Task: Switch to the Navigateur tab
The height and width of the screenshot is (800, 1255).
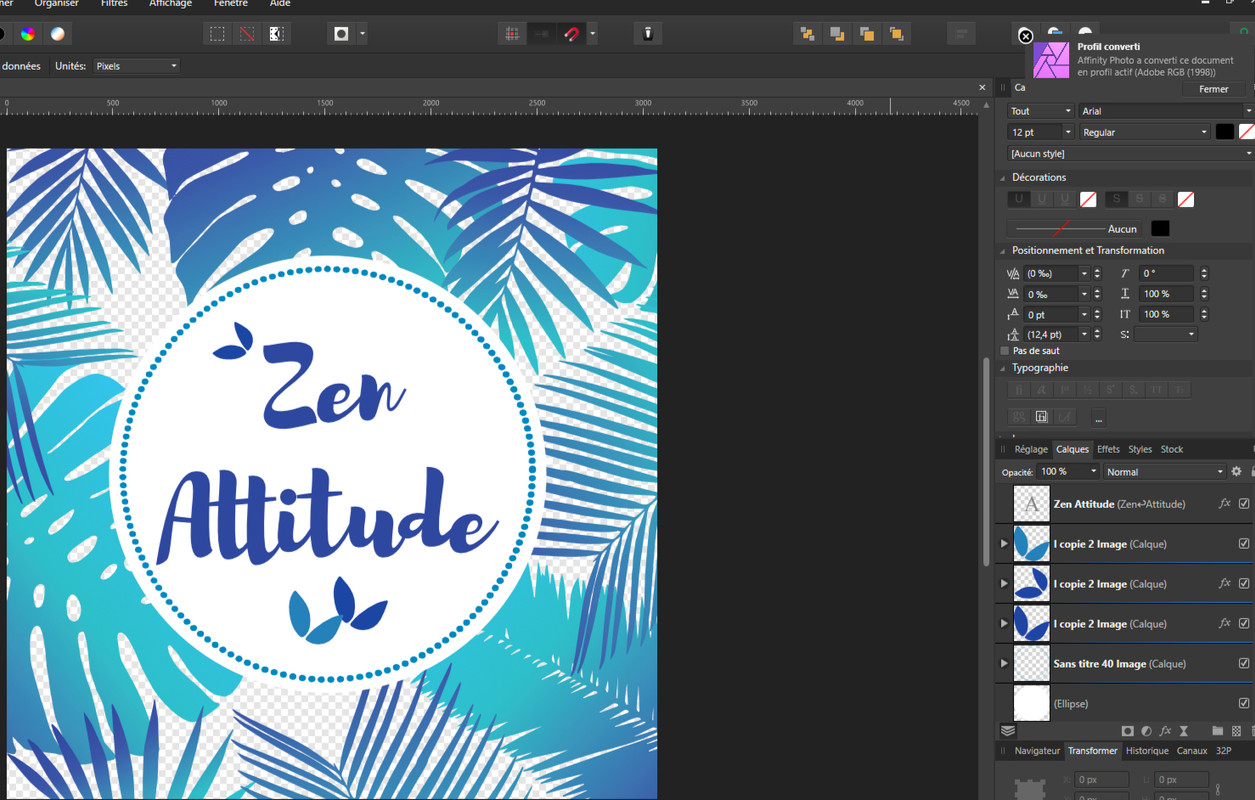Action: click(1037, 751)
